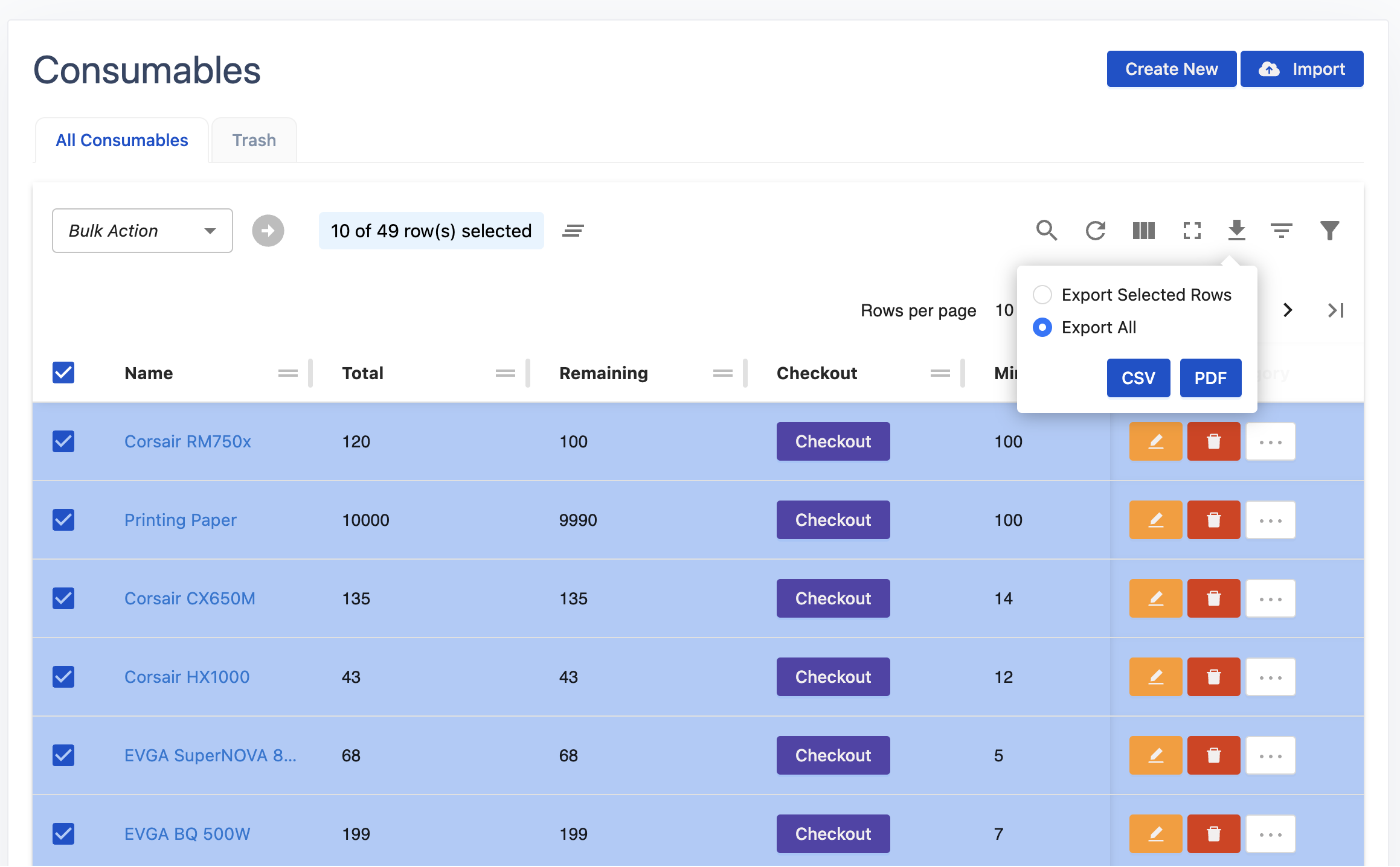The height and width of the screenshot is (867, 1400).
Task: Open the EVGA BQ 500W link
Action: [187, 834]
